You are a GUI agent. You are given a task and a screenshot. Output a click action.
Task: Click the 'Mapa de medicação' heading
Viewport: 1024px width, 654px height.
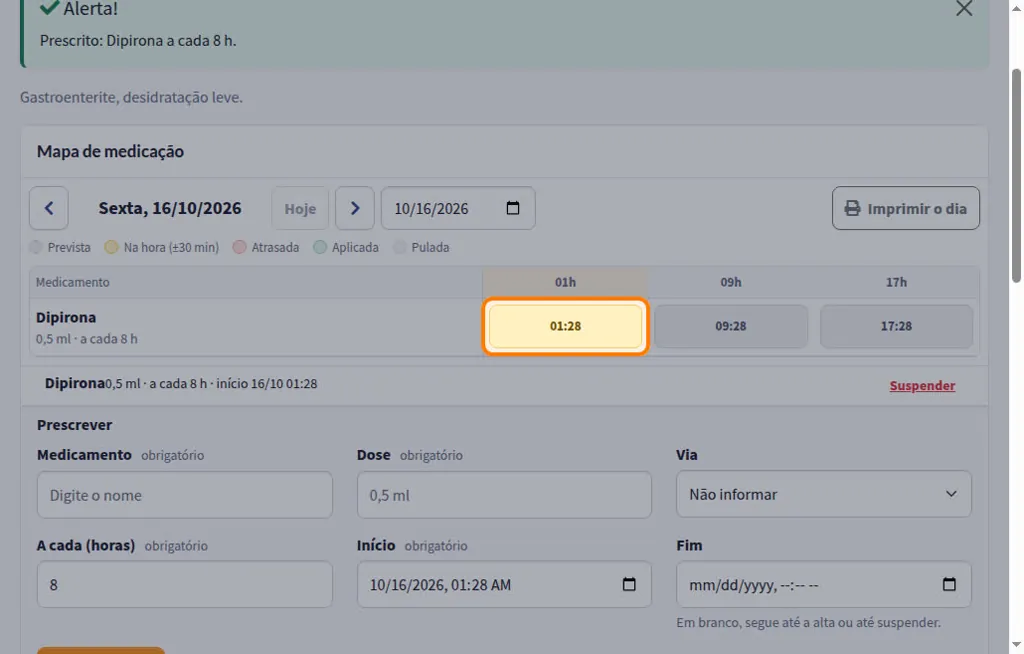[110, 151]
